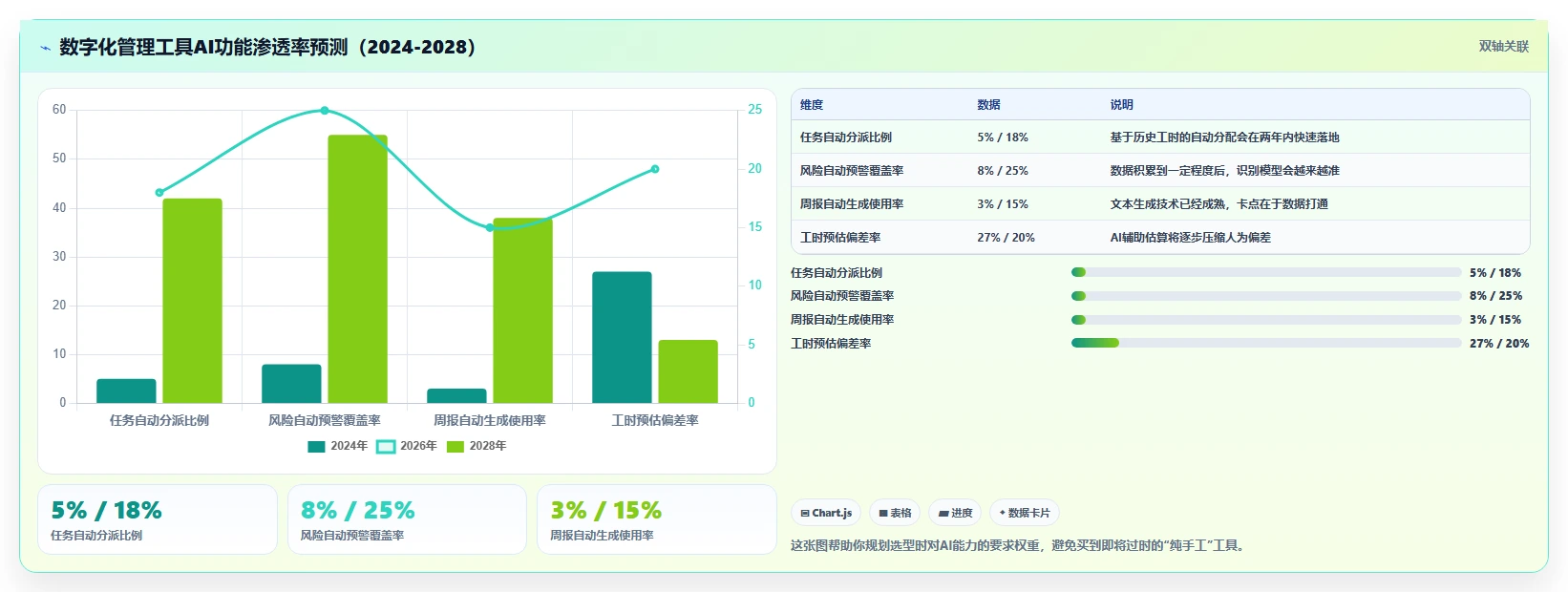Click the progress bar for 周报自动生成使用率
Screen dimensions: 1568x592
[x=1266, y=320]
